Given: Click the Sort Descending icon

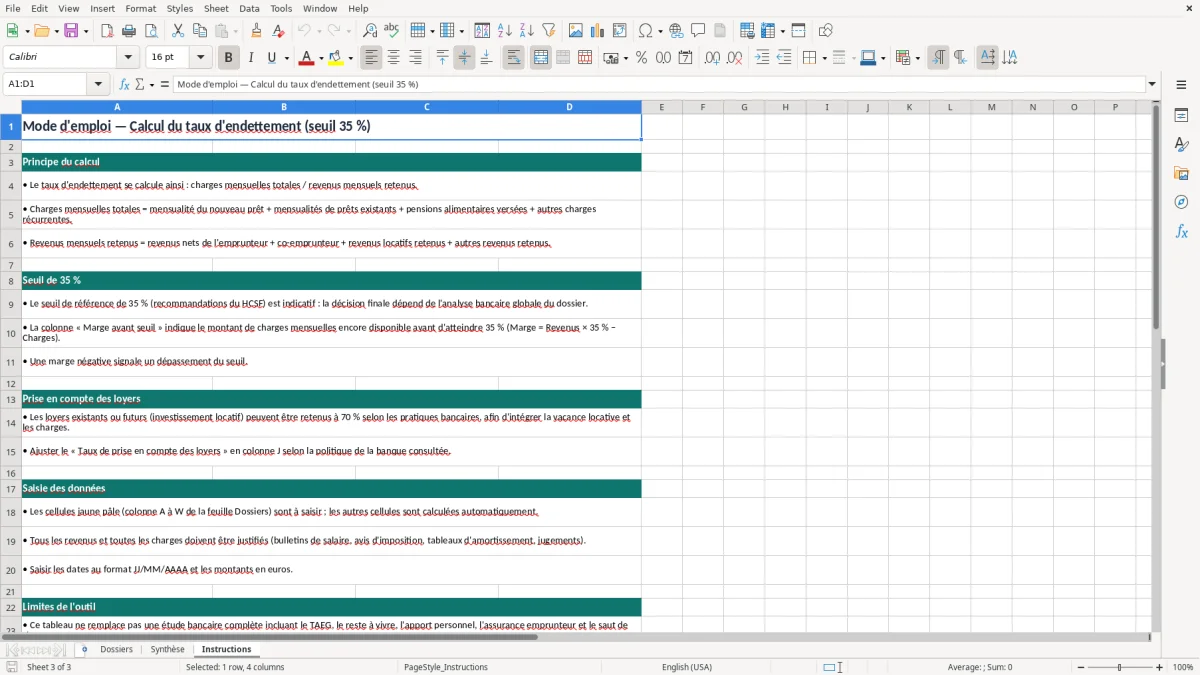Looking at the screenshot, I should tap(527, 31).
